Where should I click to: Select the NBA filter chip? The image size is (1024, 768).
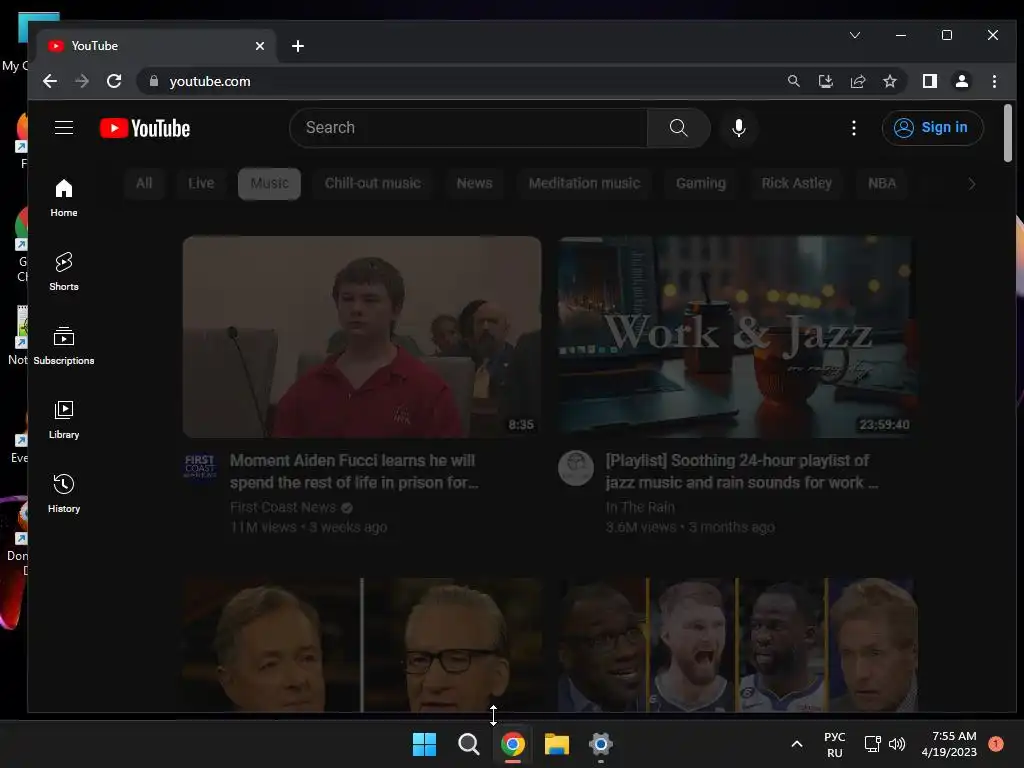click(882, 184)
